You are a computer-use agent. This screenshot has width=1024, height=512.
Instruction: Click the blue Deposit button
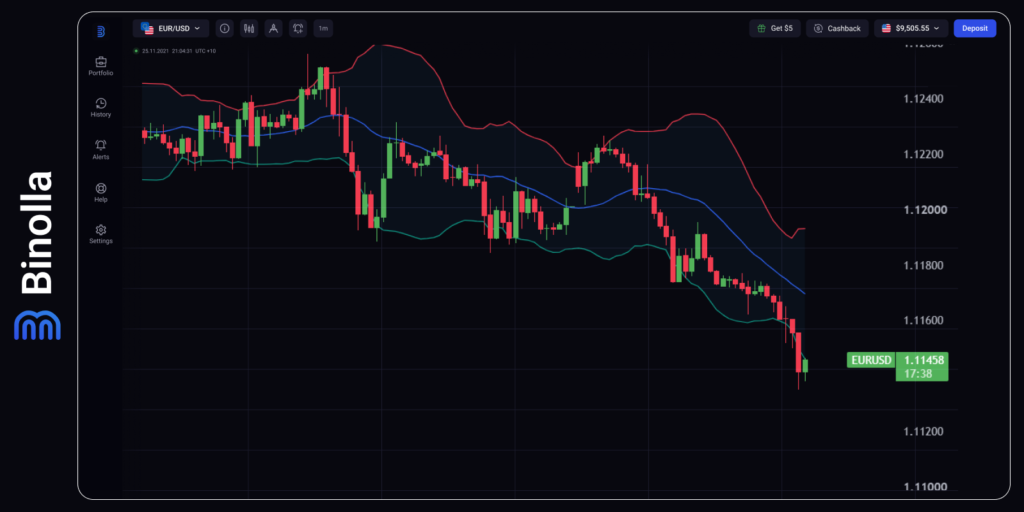point(974,28)
